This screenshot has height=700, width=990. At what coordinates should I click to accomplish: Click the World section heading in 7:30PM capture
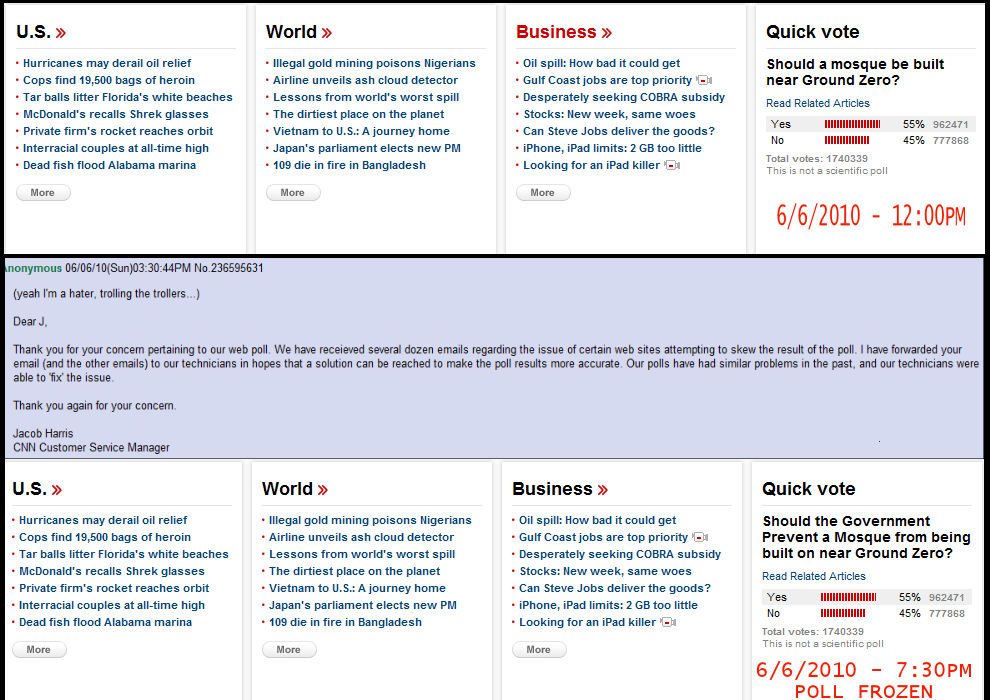pos(295,489)
